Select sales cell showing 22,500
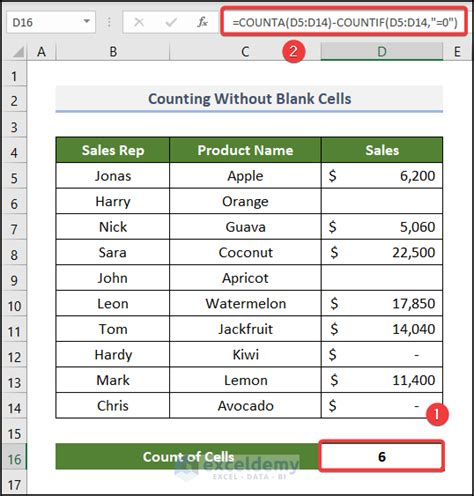474x496 pixels. 382,252
